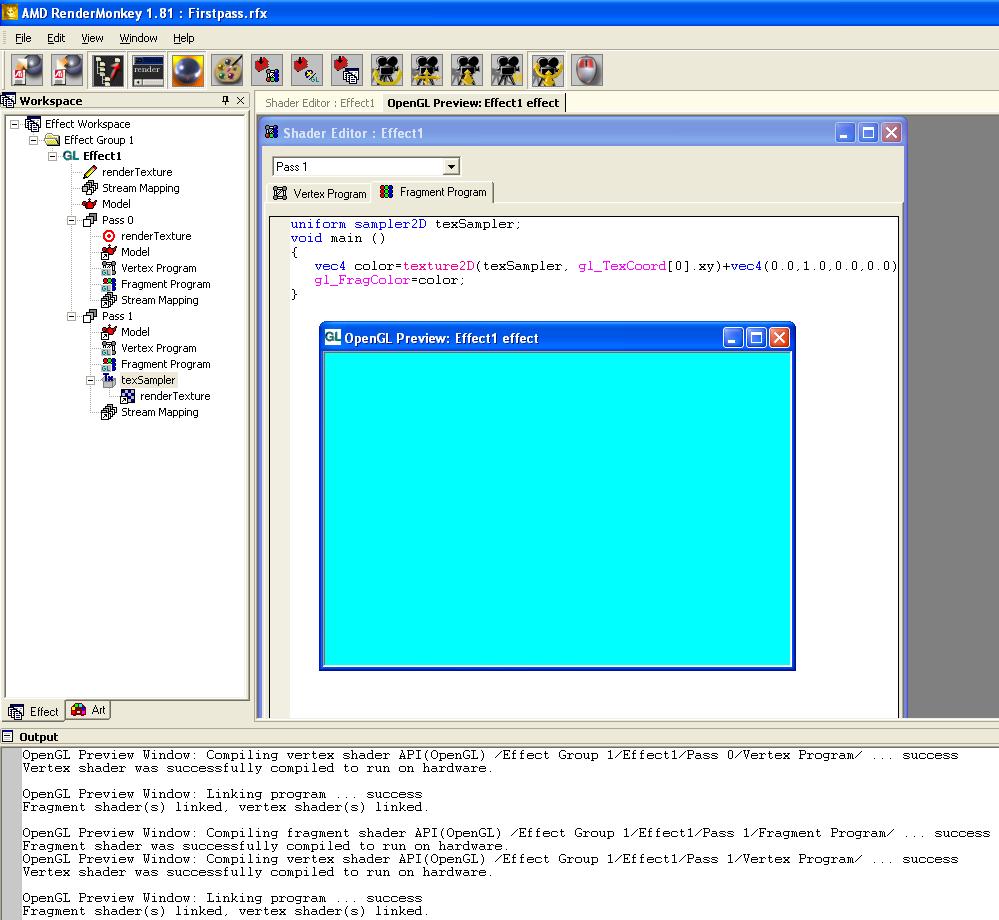Screen dimensions: 999x920
Task: Click 'Fragment shader was successfully compiled' output line
Action: pos(265,846)
